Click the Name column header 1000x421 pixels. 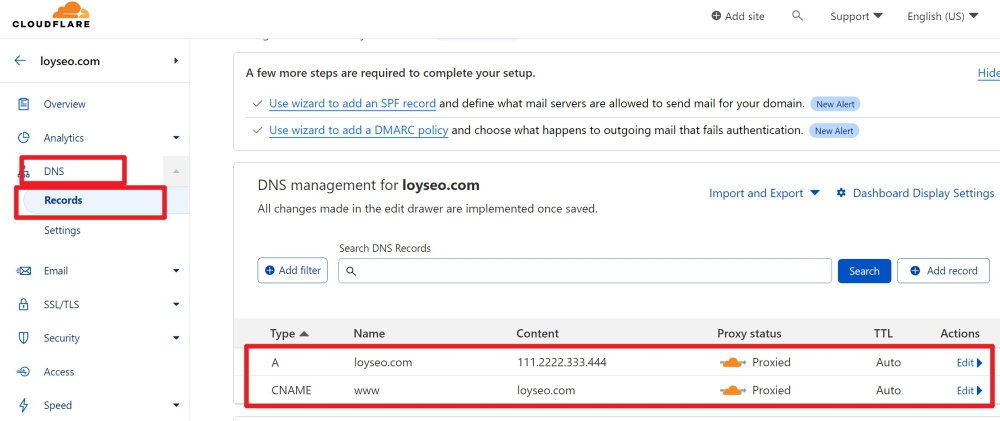(x=369, y=334)
